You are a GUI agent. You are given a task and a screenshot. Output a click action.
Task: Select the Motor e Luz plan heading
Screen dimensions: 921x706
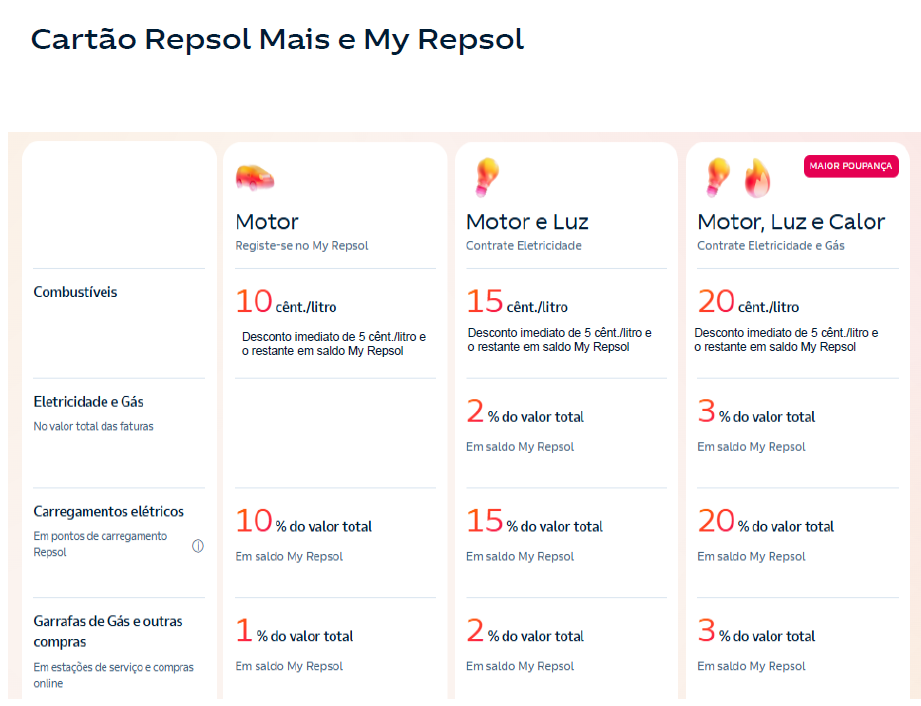pos(527,222)
